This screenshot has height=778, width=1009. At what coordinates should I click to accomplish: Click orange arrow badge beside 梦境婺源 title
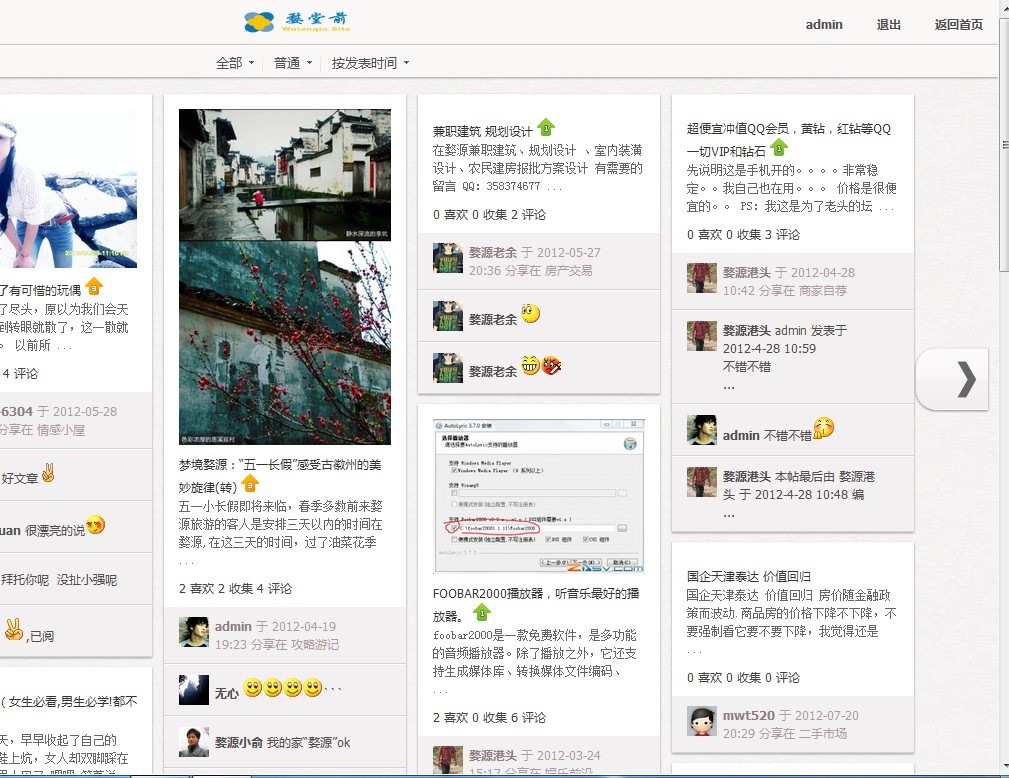[x=250, y=483]
